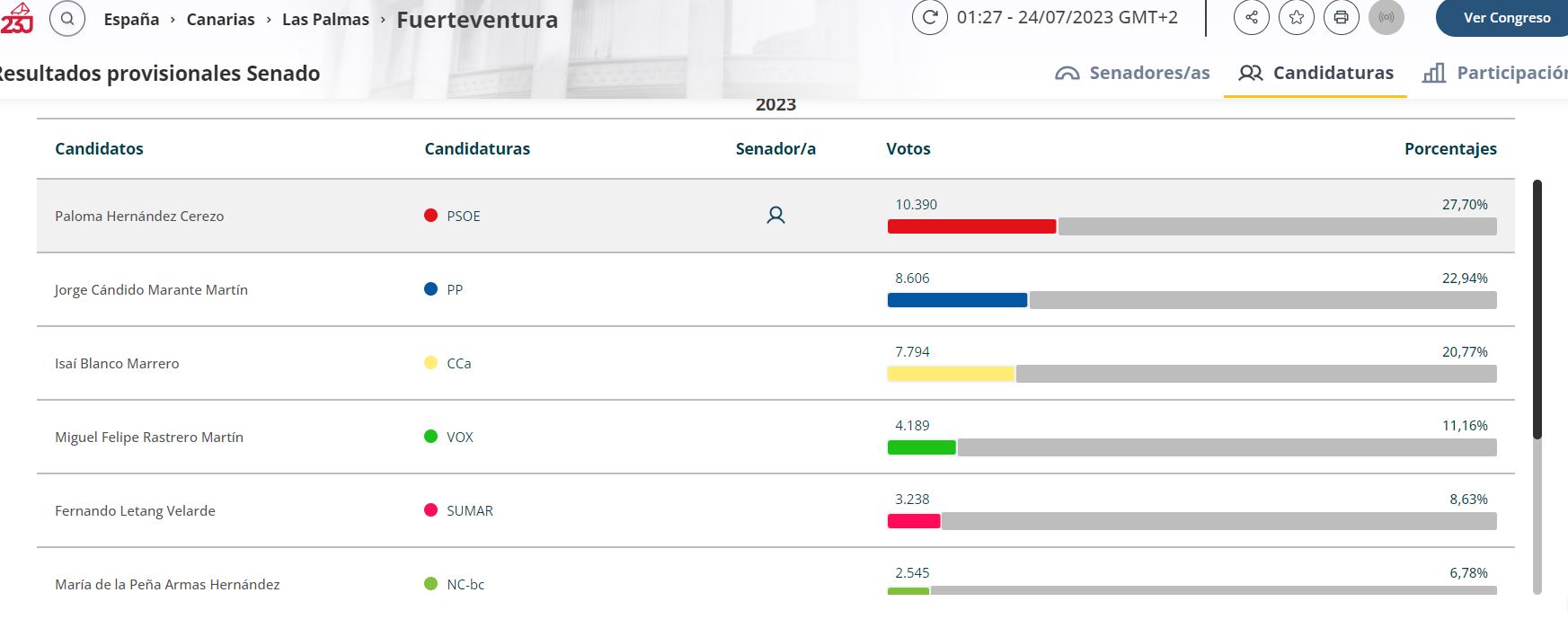The image size is (1568, 637).
Task: Click the 22,94% percentage
Action: click(x=1465, y=279)
